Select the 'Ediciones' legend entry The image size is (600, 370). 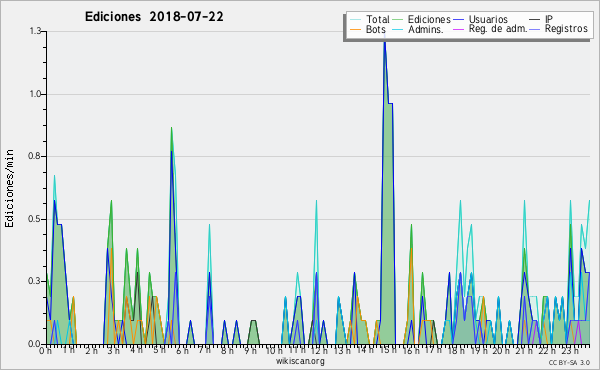pyautogui.click(x=429, y=19)
